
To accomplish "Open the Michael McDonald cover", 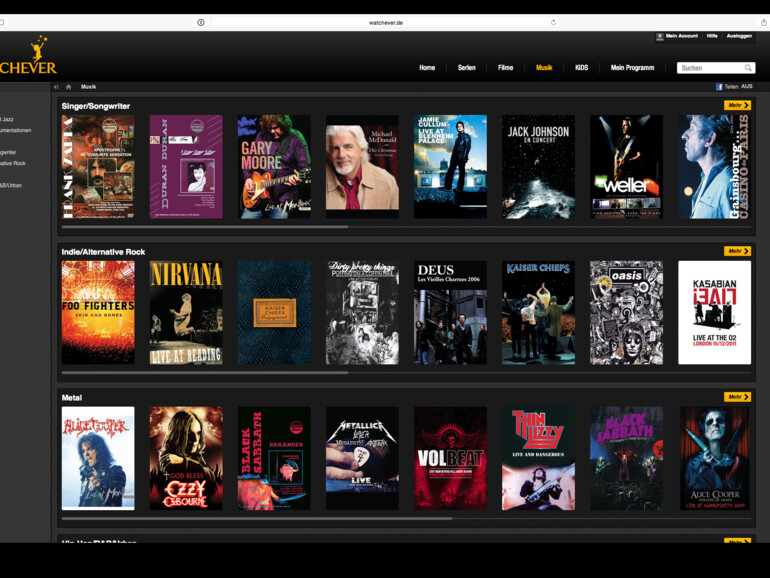I will (362, 167).
